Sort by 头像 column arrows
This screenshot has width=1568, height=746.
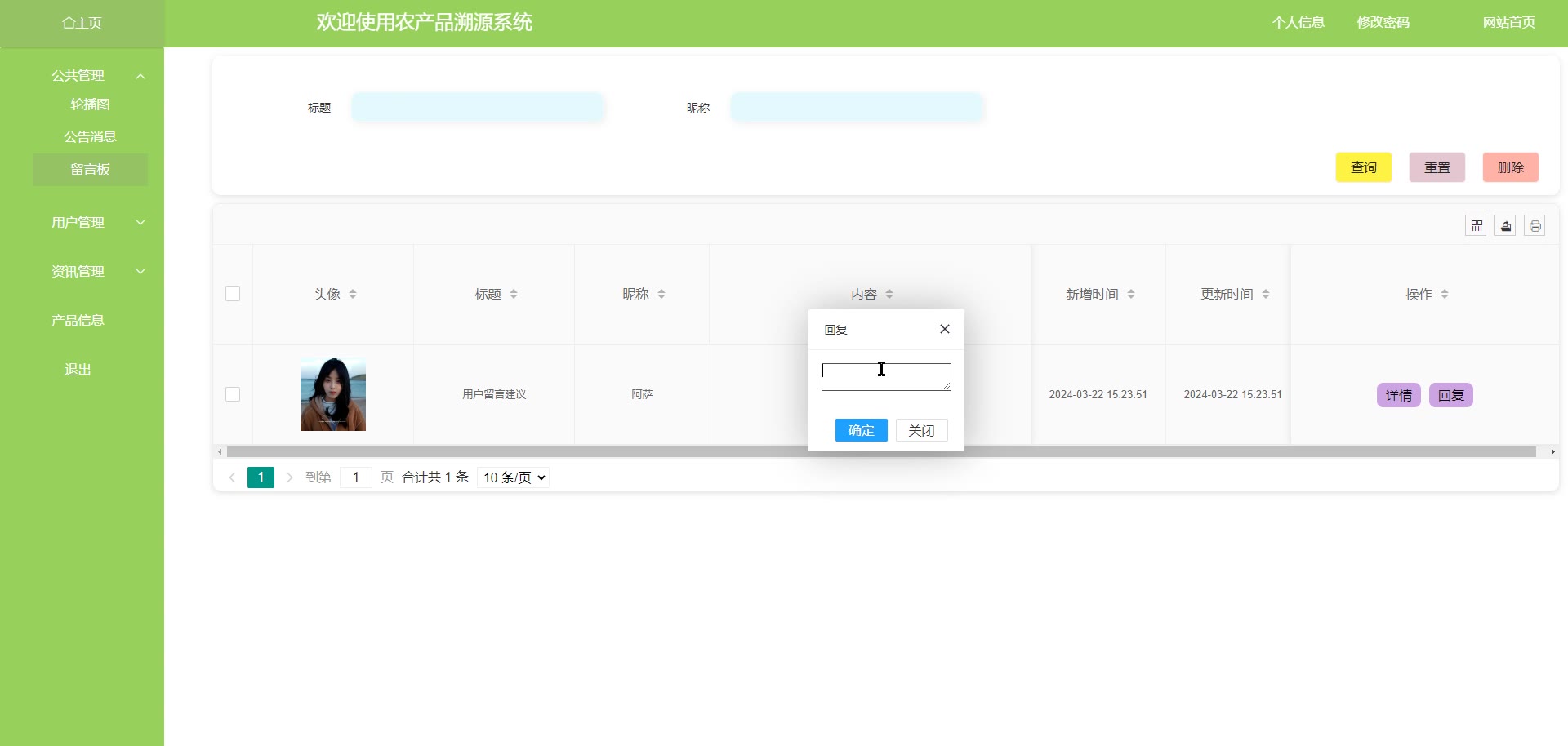coord(353,294)
